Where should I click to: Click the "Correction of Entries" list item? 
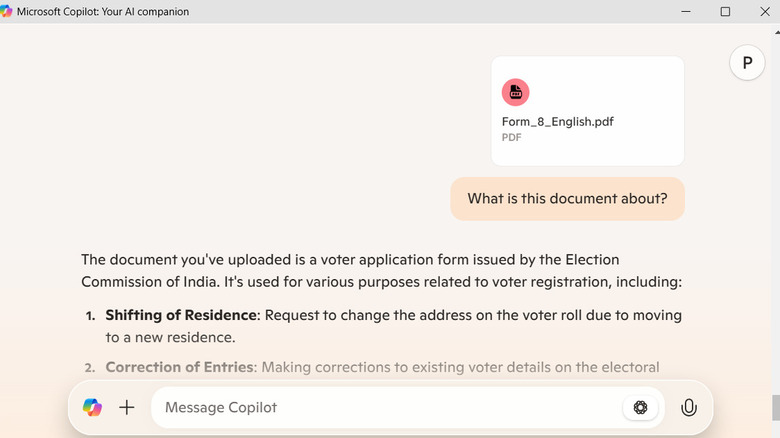[x=179, y=367]
